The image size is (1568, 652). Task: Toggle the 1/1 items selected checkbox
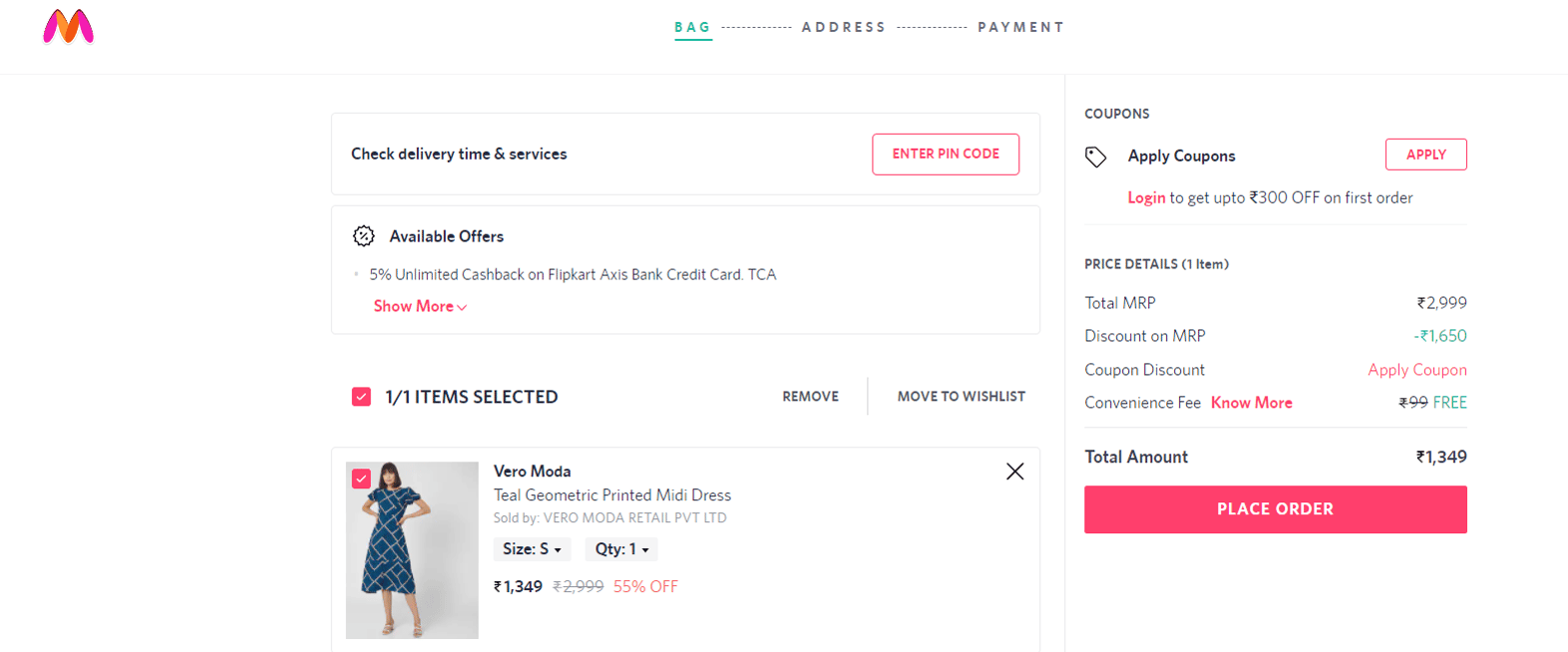(x=361, y=397)
